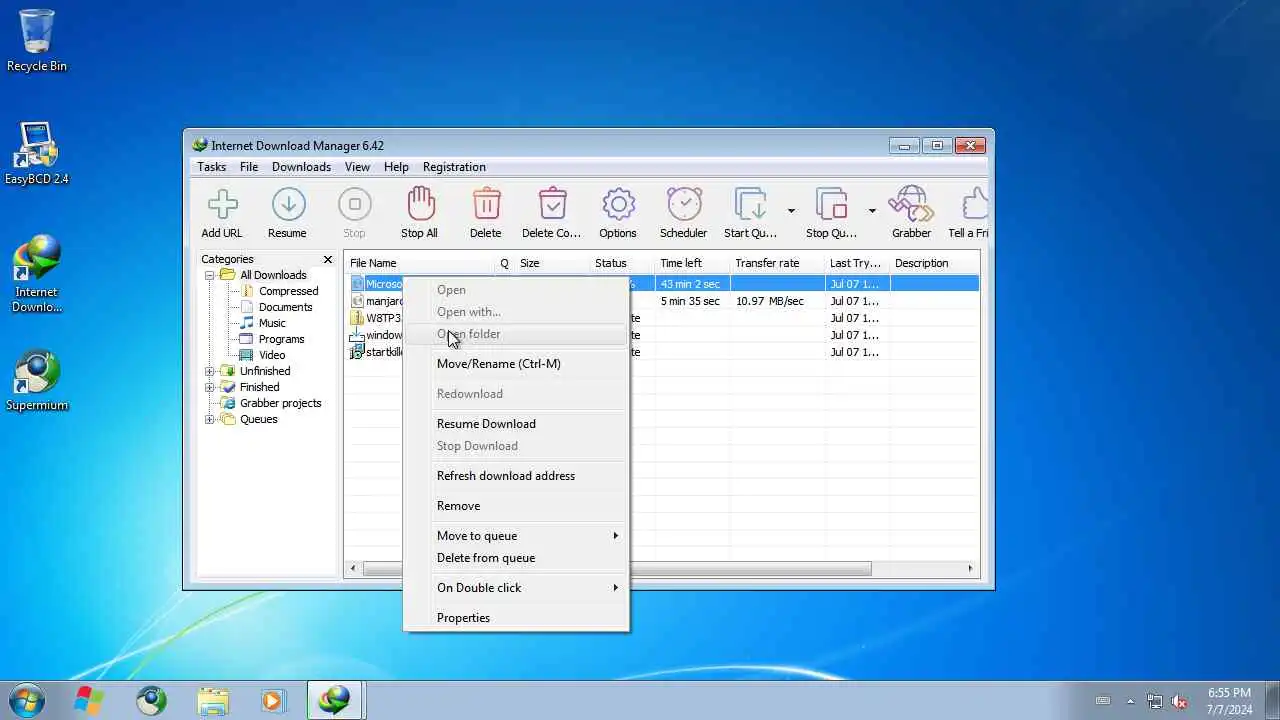
Task: Click the muted volume tray icon
Action: 1179,701
